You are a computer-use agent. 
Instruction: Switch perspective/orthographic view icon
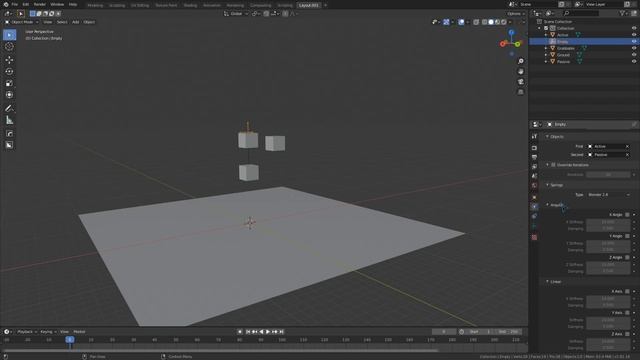click(x=521, y=92)
